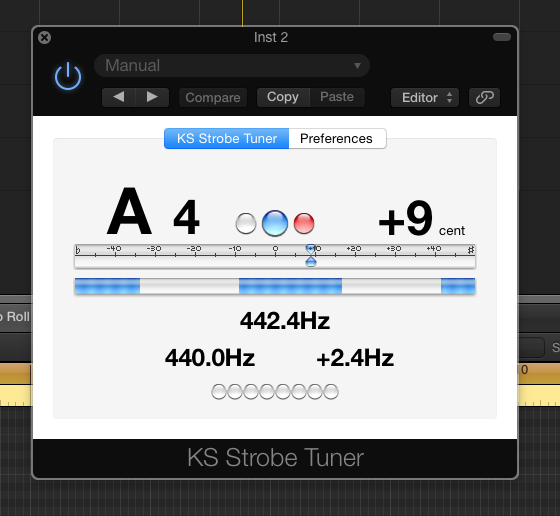Switch to the Preferences tab

[x=337, y=139]
